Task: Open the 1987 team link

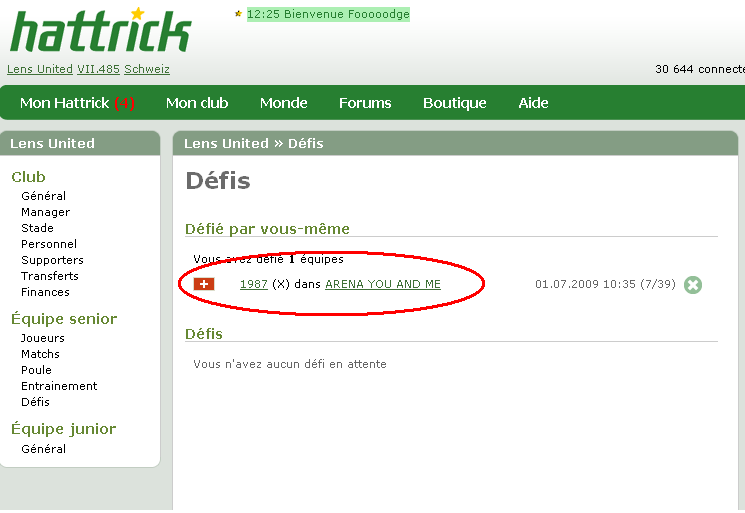Action: pyautogui.click(x=254, y=284)
